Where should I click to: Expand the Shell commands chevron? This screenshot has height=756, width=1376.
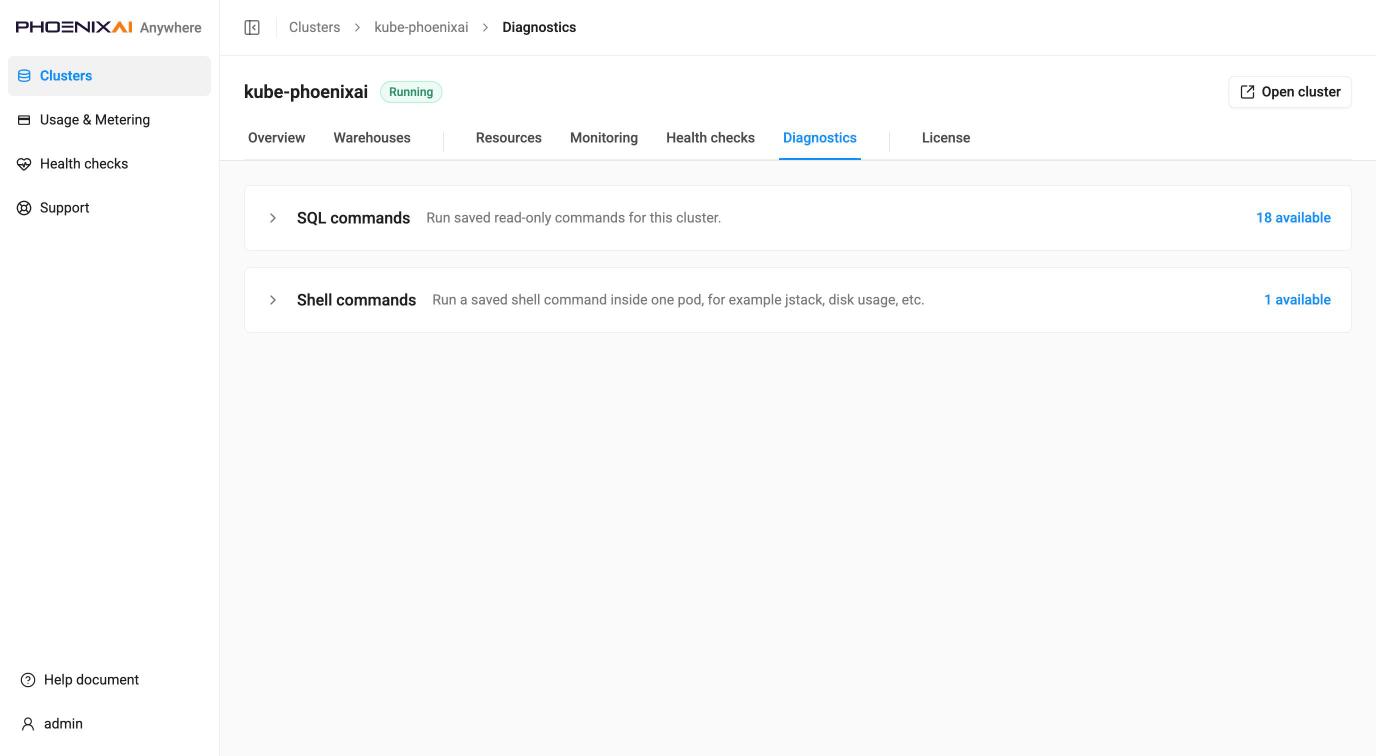272,300
